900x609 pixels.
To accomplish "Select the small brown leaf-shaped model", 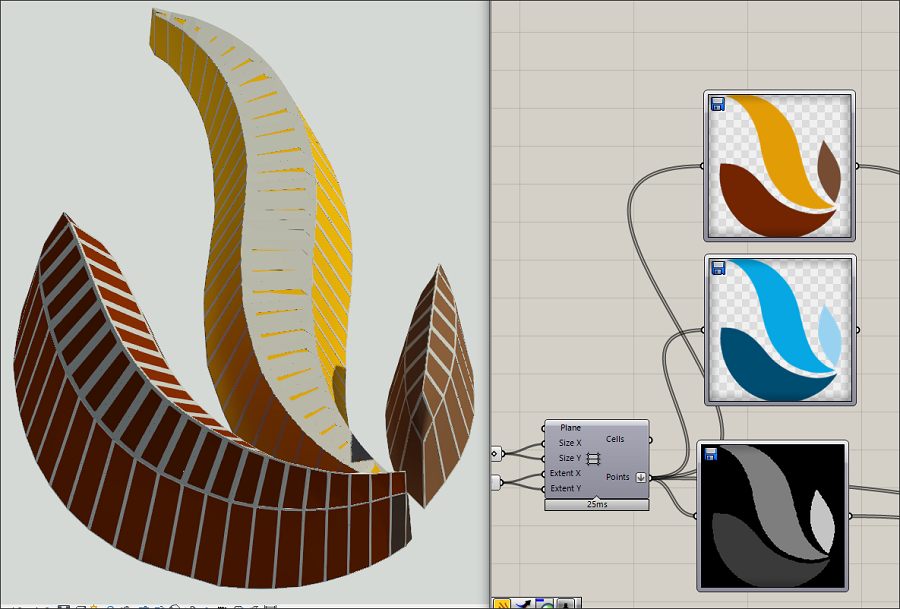I will tap(430, 387).
